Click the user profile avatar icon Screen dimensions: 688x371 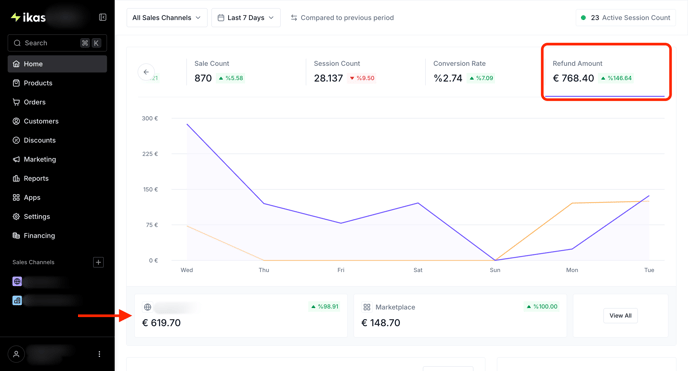coord(16,354)
